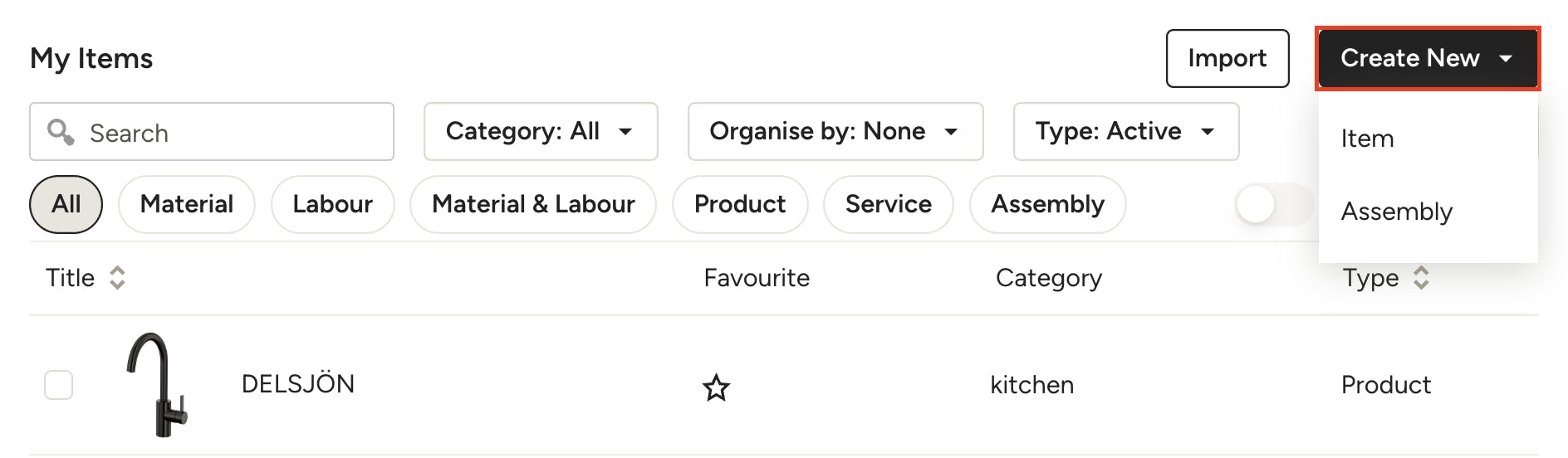This screenshot has height=458, width=1568.
Task: Open the Category: All dropdown
Action: point(540,131)
